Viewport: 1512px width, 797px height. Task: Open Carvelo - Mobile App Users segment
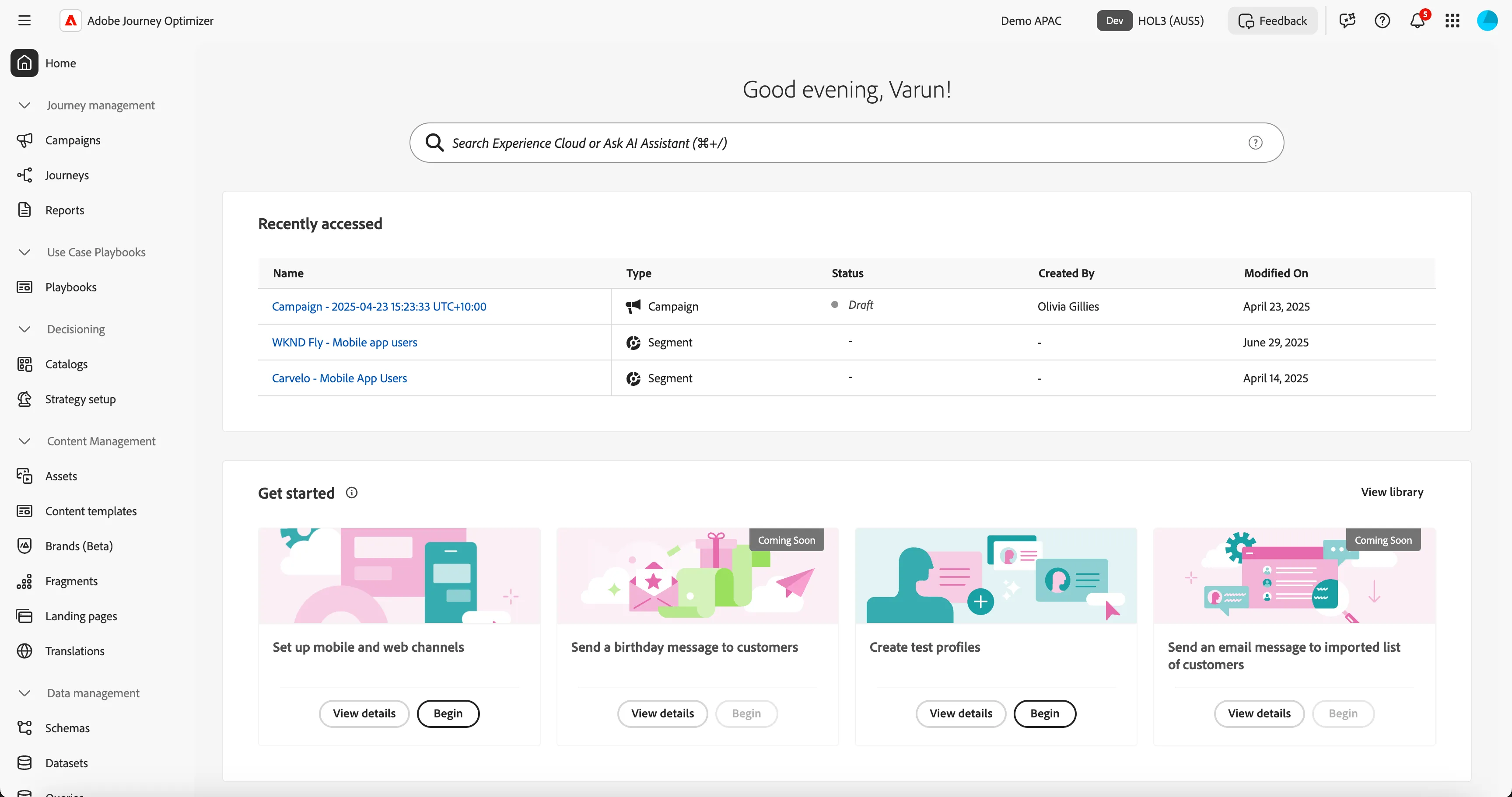[339, 378]
